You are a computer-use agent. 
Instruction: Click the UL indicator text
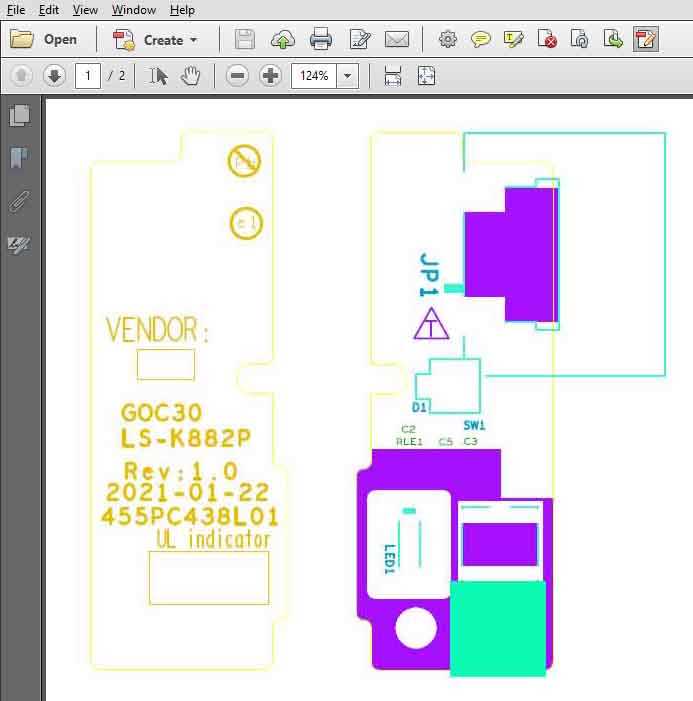point(214,539)
